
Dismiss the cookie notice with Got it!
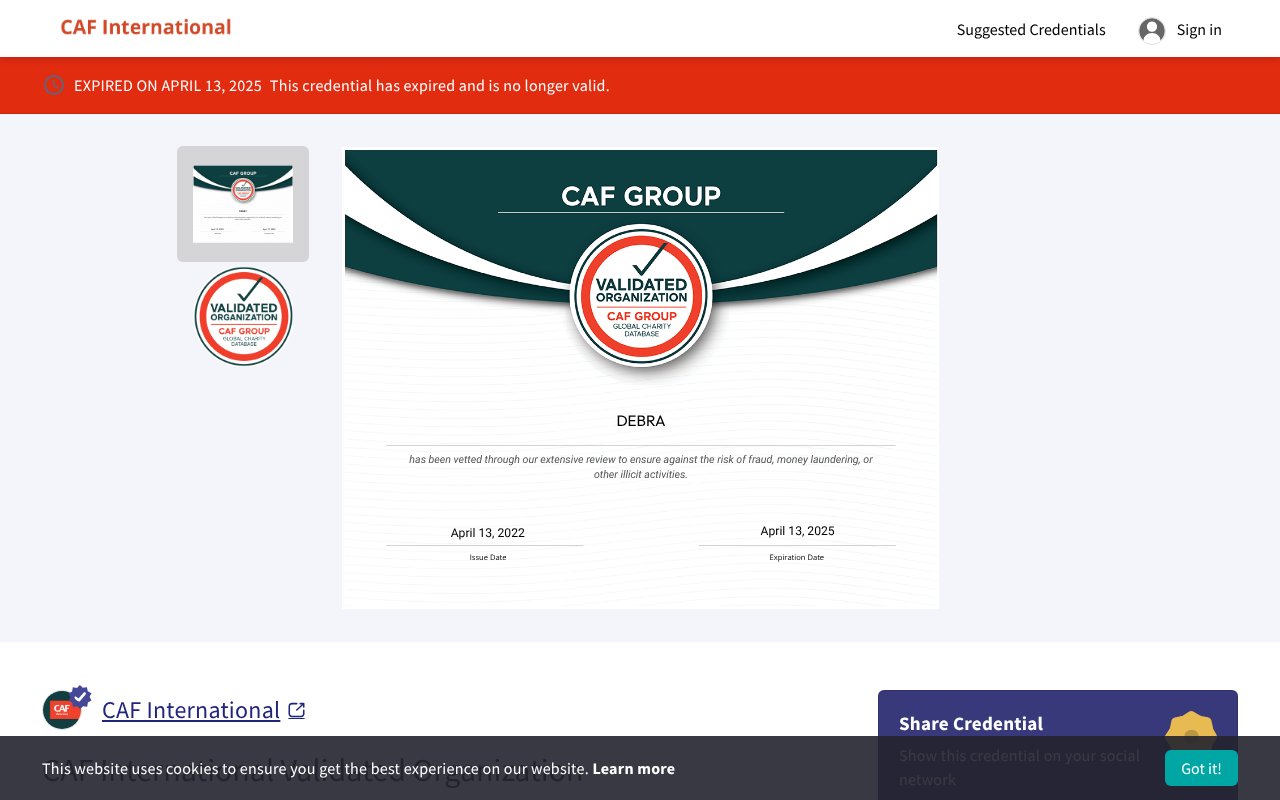(1200, 768)
